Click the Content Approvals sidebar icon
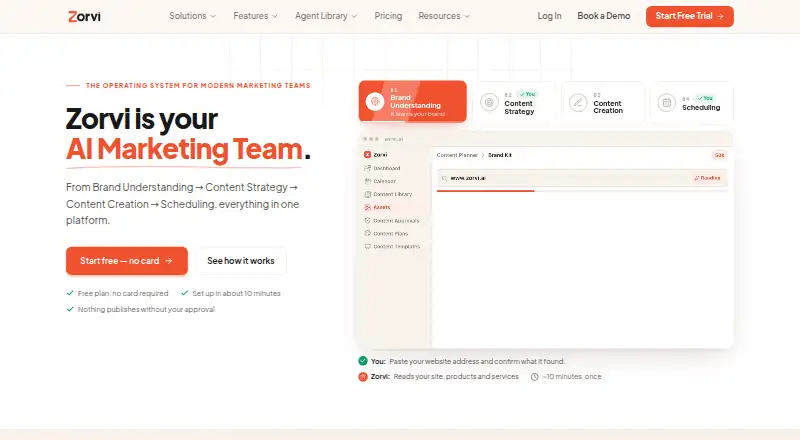 [367, 221]
